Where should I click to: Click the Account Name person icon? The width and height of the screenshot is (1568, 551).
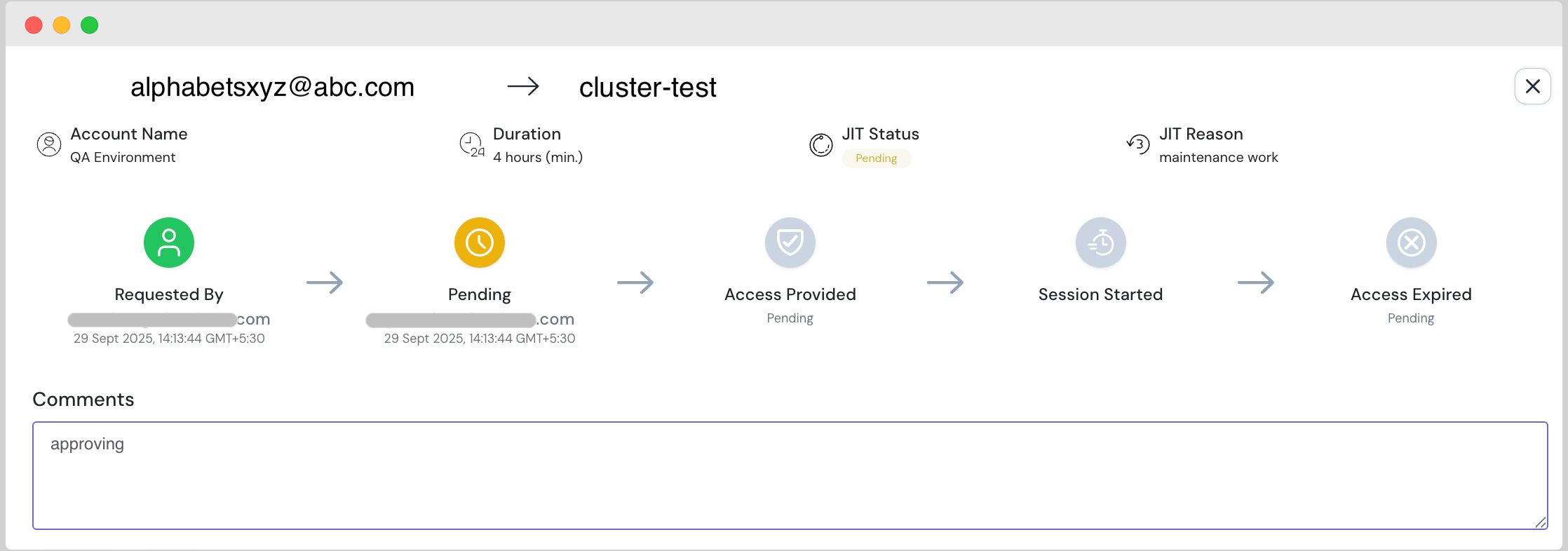pos(49,144)
